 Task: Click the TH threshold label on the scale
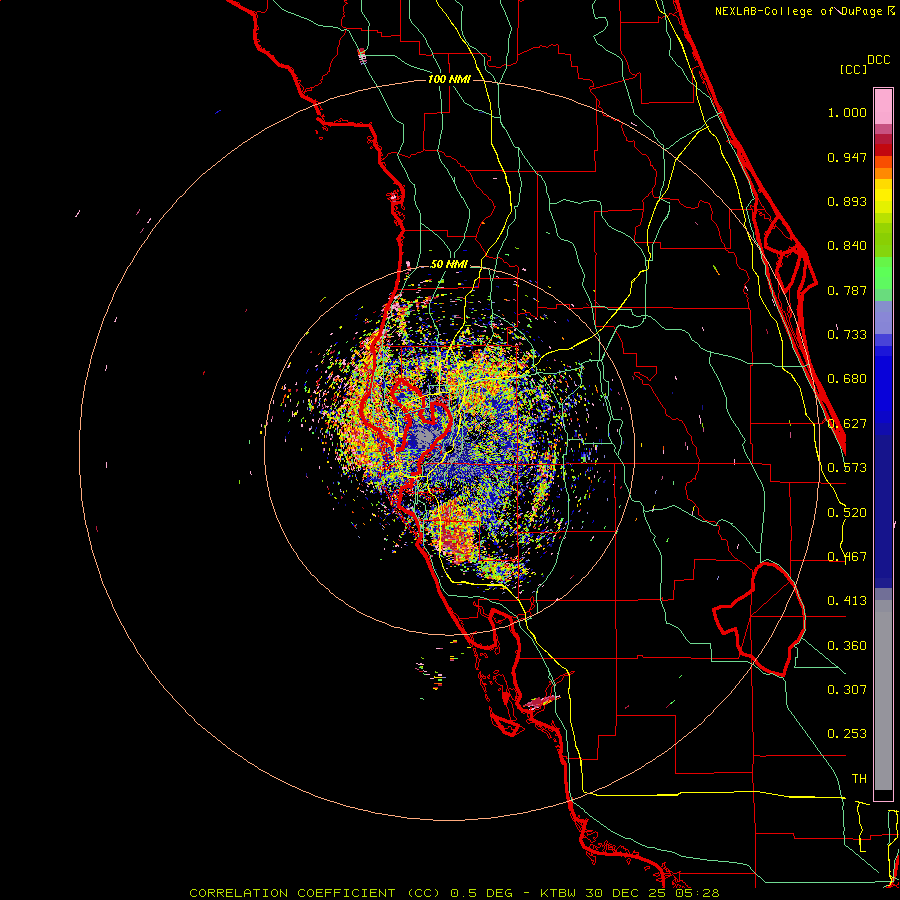click(x=859, y=779)
